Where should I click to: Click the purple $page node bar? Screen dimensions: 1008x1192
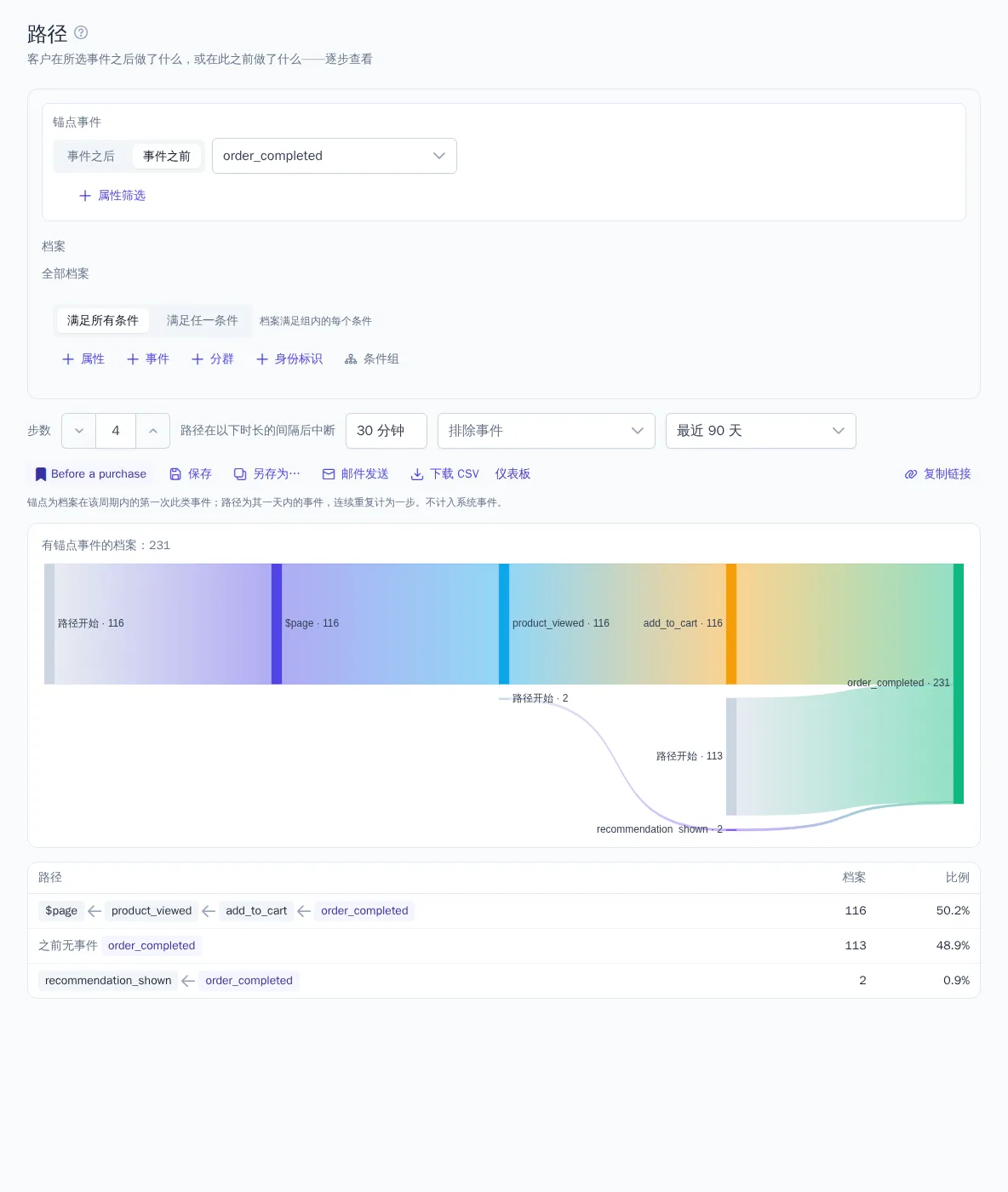click(x=277, y=624)
